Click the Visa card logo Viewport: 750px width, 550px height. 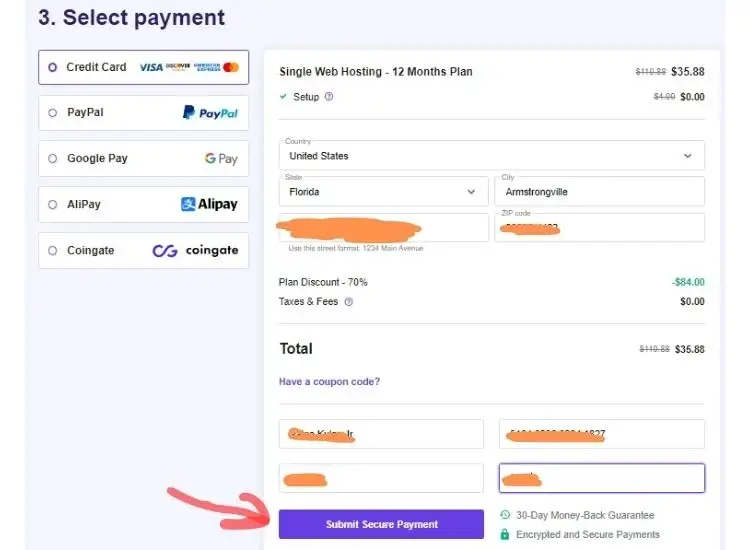(151, 67)
